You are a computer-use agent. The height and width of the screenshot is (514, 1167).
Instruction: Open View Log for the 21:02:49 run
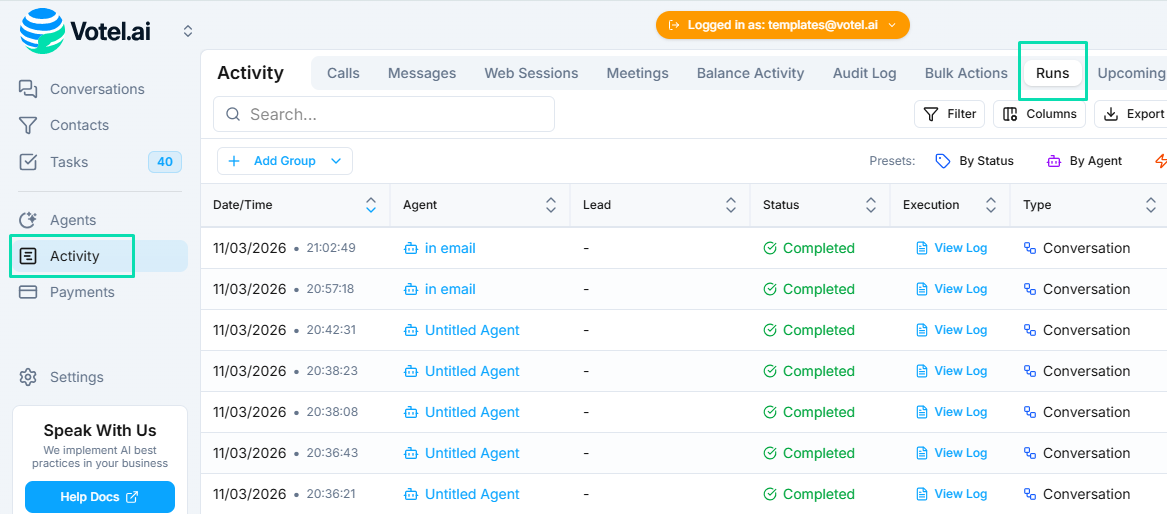[x=951, y=248]
